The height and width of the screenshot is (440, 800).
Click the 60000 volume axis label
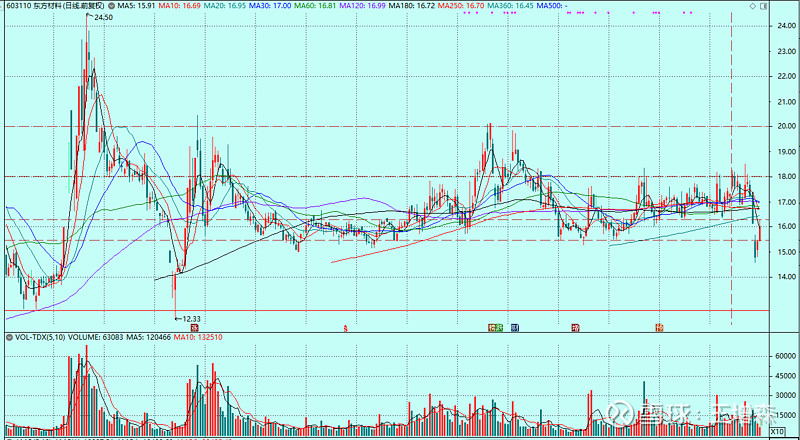click(x=786, y=357)
